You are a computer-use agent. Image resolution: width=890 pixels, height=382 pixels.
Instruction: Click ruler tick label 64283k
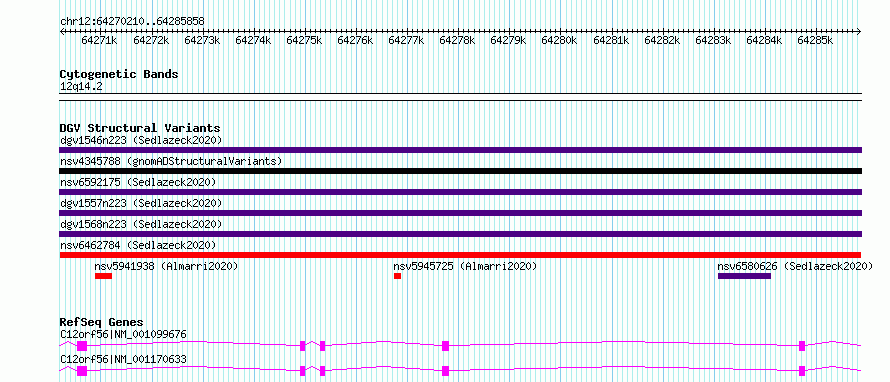click(713, 40)
